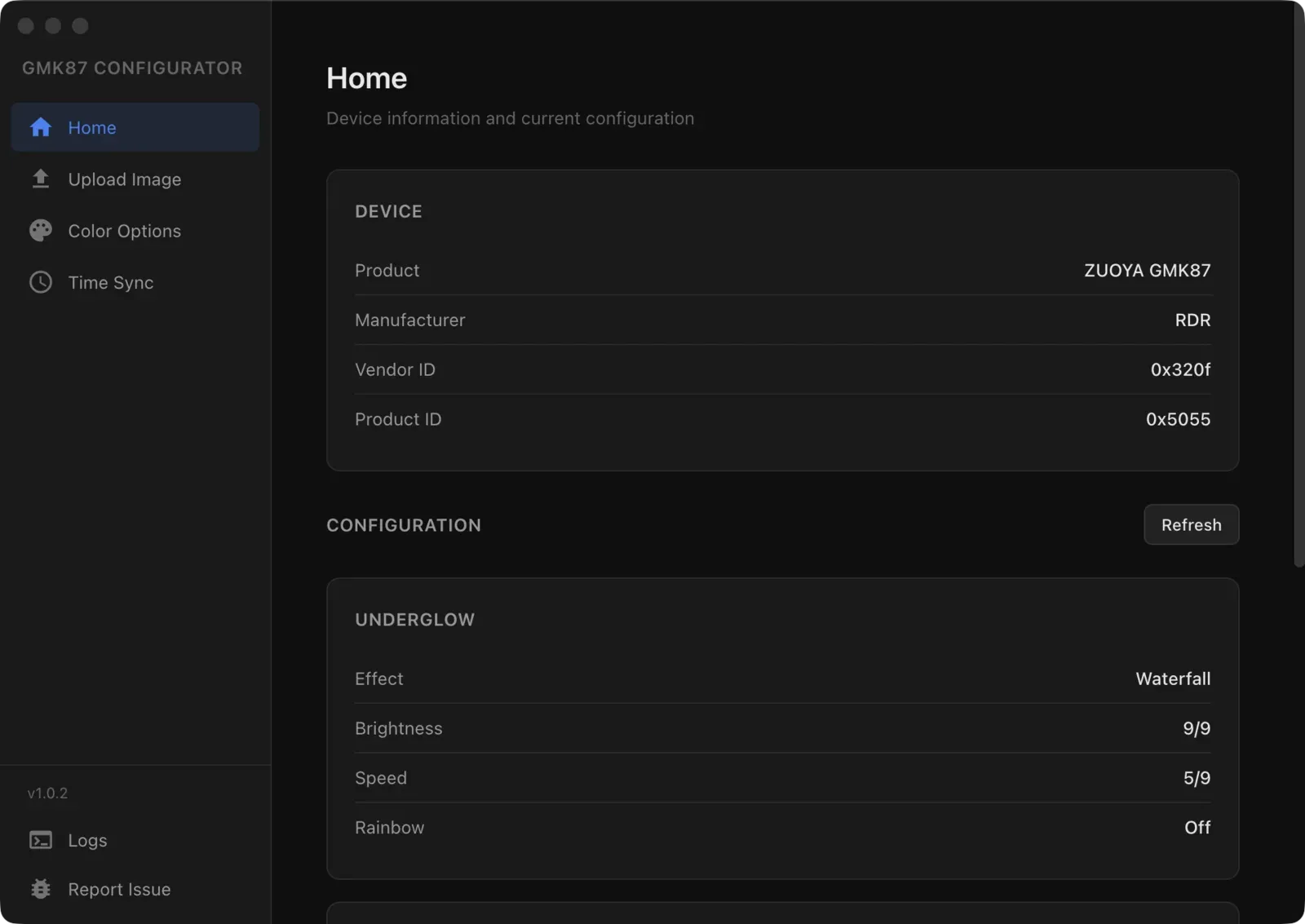Click the Time Sync clock icon
Viewport: 1305px width, 924px height.
pyautogui.click(x=41, y=282)
